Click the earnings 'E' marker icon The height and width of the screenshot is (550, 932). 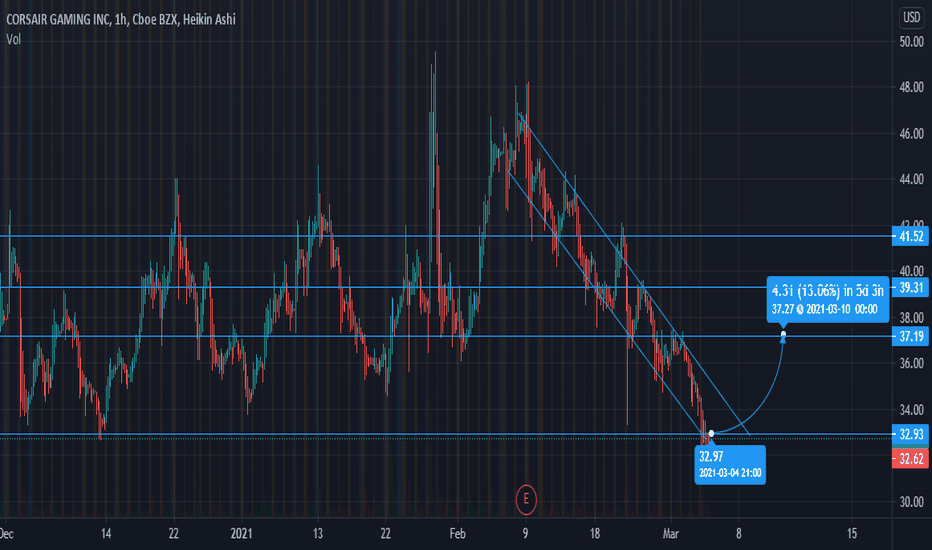(525, 499)
